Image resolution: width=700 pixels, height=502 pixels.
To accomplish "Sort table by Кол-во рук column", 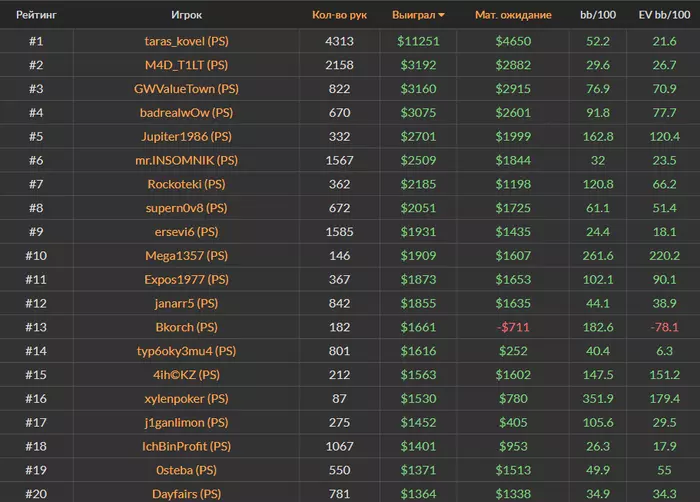I will point(340,16).
